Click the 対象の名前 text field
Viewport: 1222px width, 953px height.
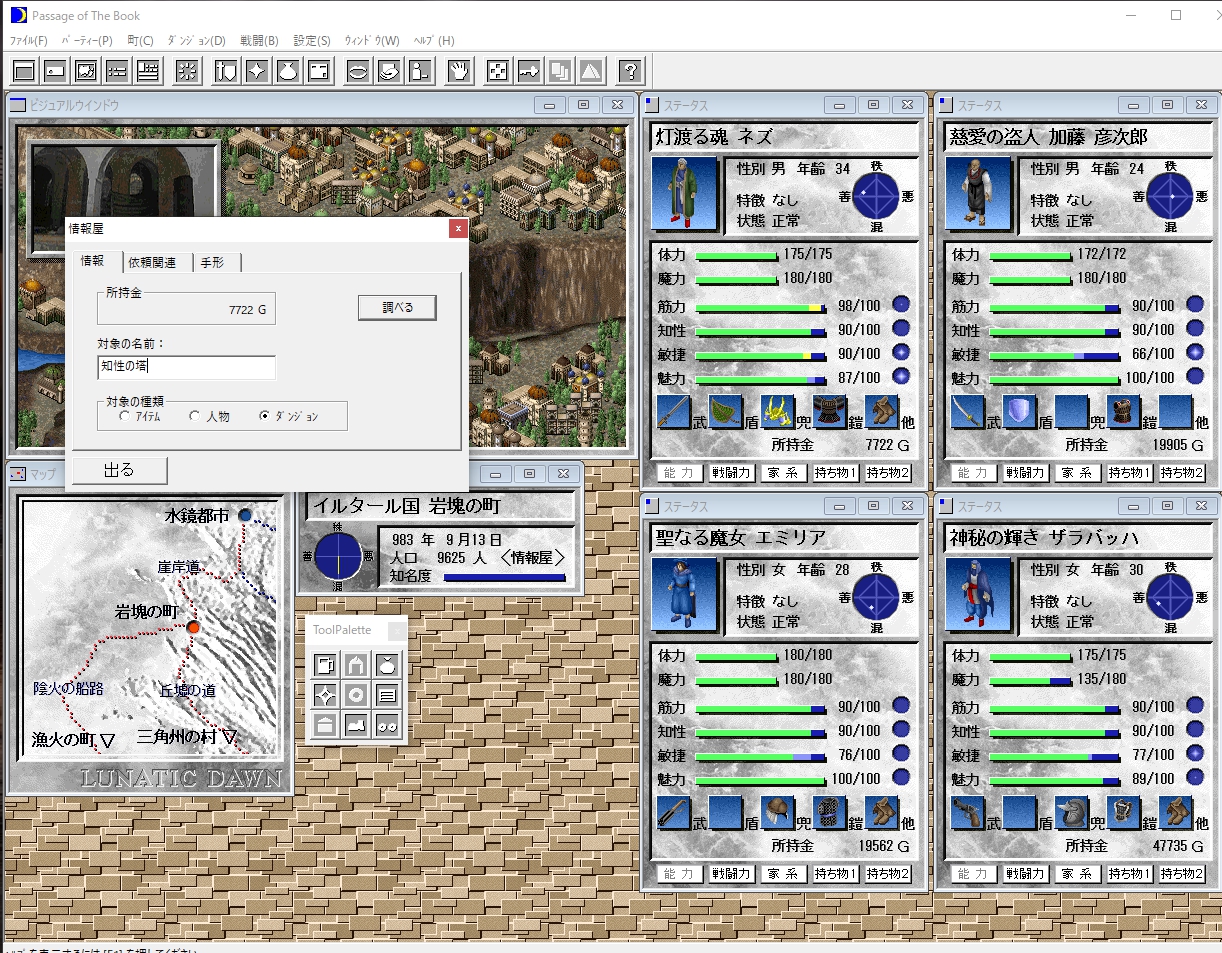coord(186,367)
